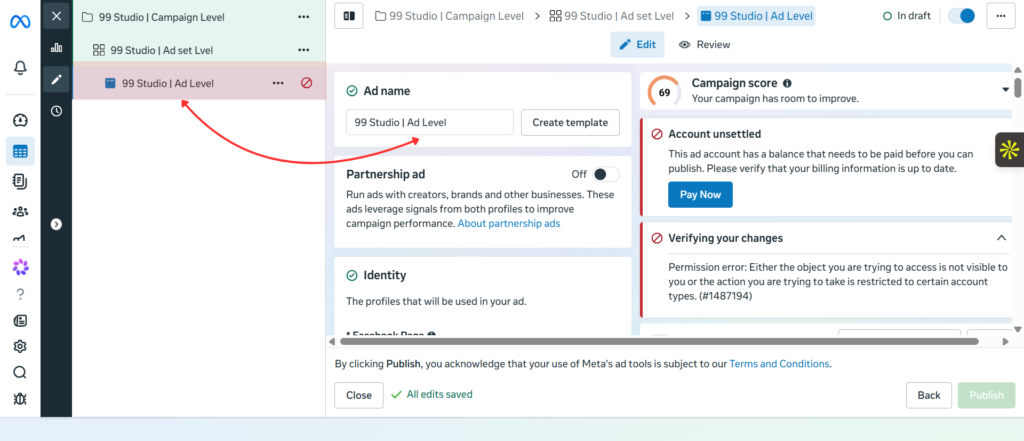Image resolution: width=1024 pixels, height=441 pixels.
Task: Open the Settings gear icon
Action: coord(20,346)
